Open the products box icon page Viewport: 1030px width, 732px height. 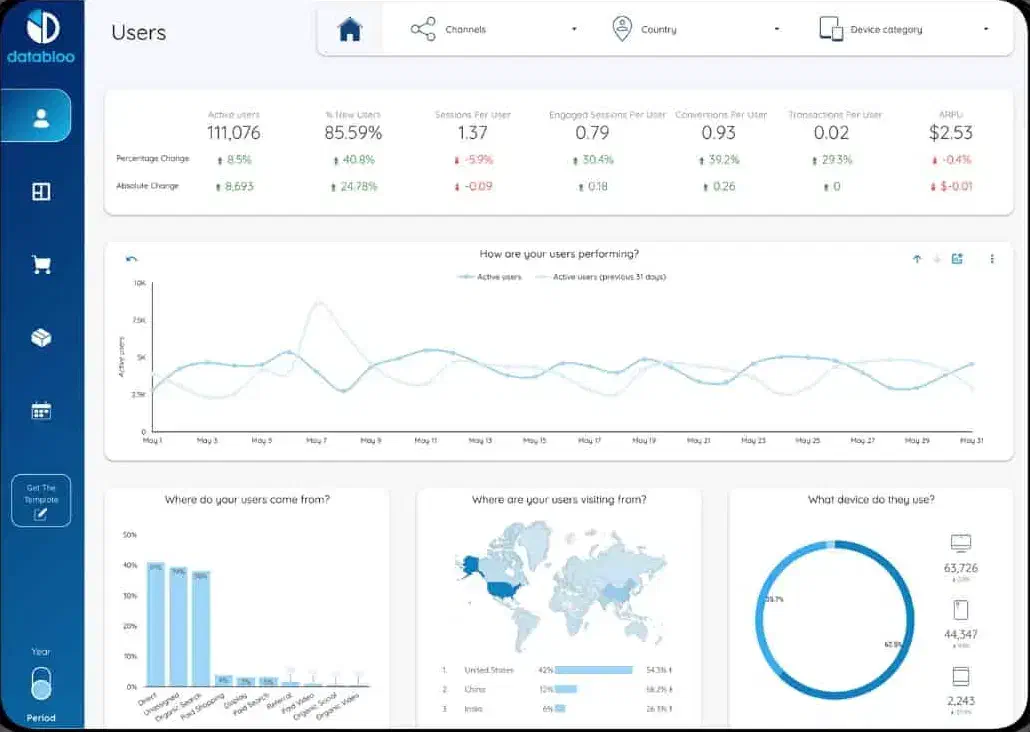(x=41, y=338)
